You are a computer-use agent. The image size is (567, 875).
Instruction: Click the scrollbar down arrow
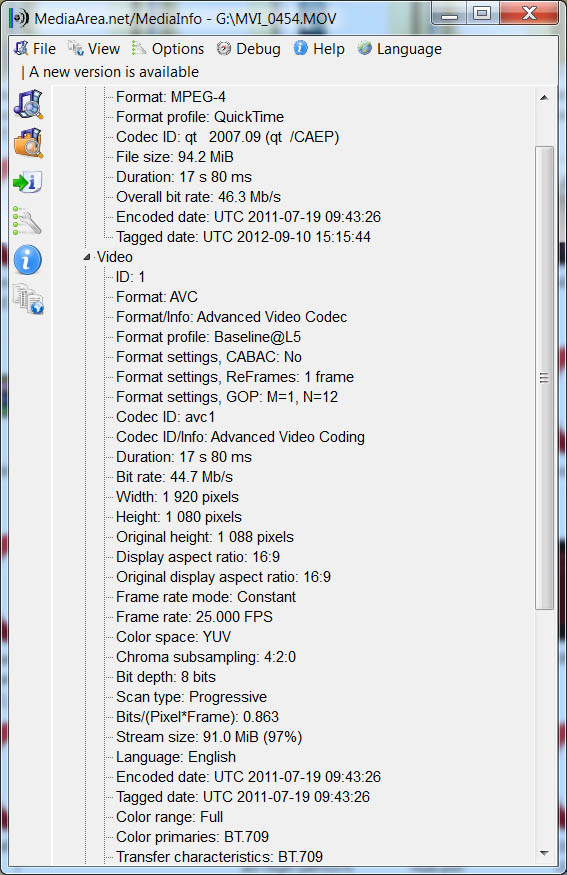[x=544, y=854]
